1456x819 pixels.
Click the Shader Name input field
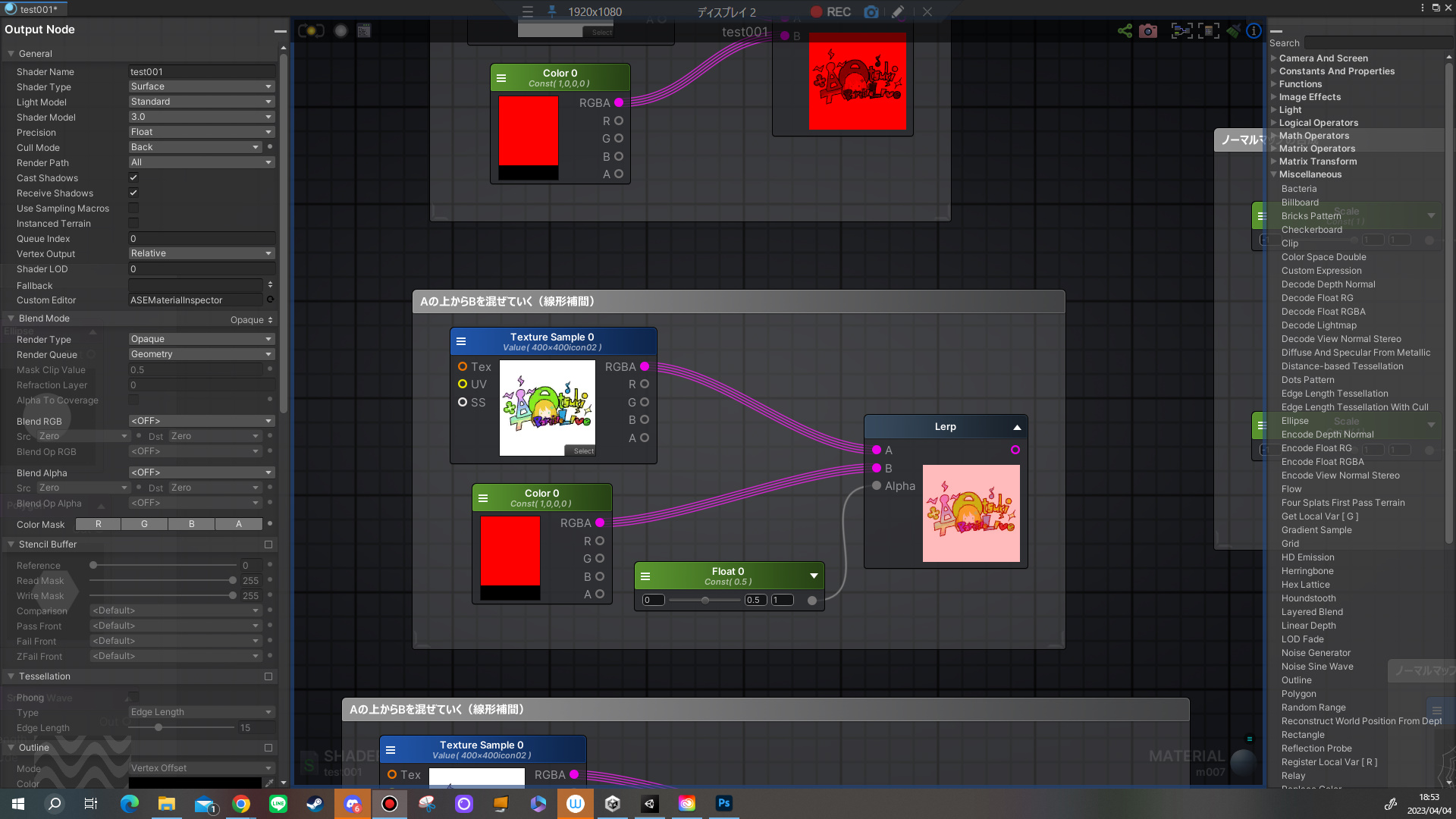pos(201,72)
